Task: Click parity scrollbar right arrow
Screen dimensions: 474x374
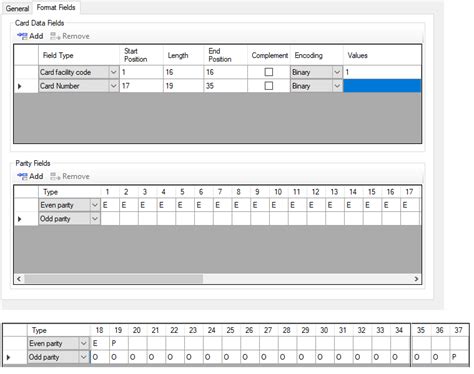Action: coord(416,279)
